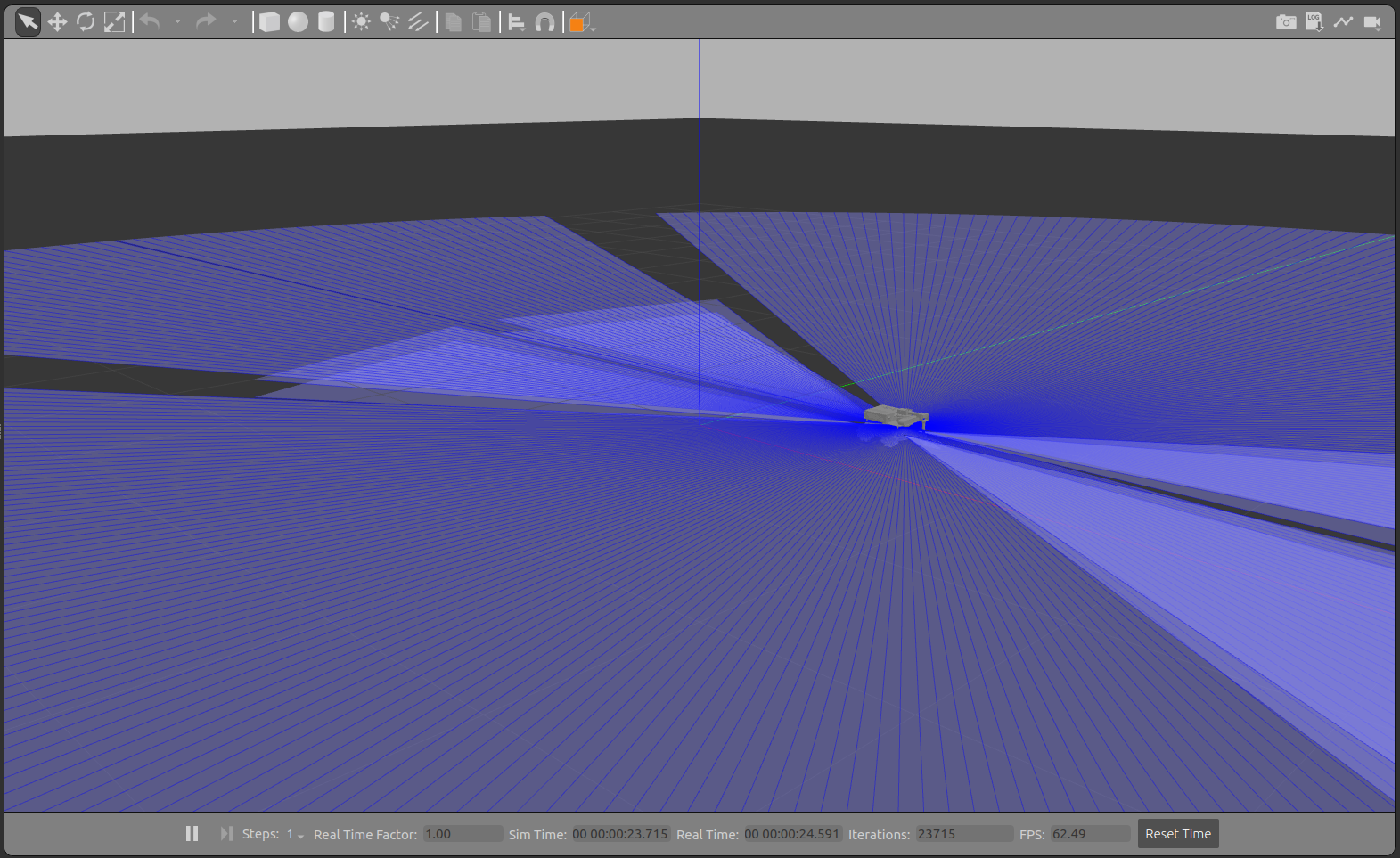Select the Translate mode tool
The height and width of the screenshot is (858, 1400).
point(57,22)
